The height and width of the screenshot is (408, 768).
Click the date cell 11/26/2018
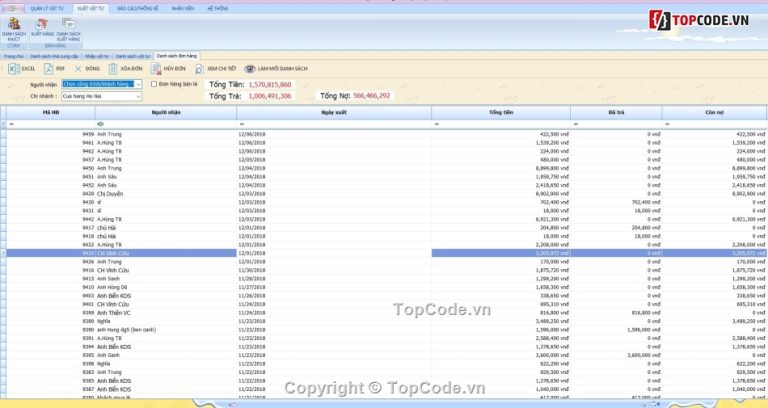[252, 296]
